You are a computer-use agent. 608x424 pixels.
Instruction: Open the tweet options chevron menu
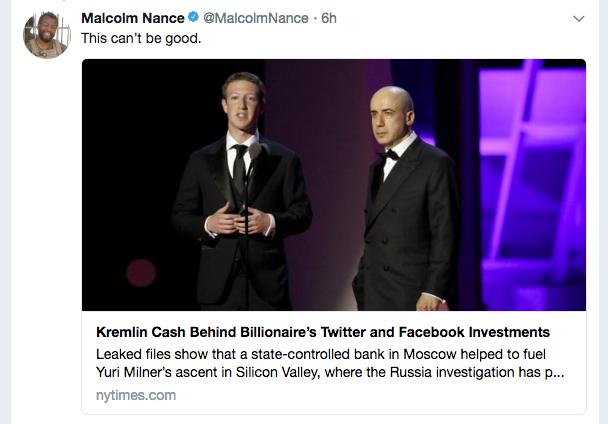(578, 19)
